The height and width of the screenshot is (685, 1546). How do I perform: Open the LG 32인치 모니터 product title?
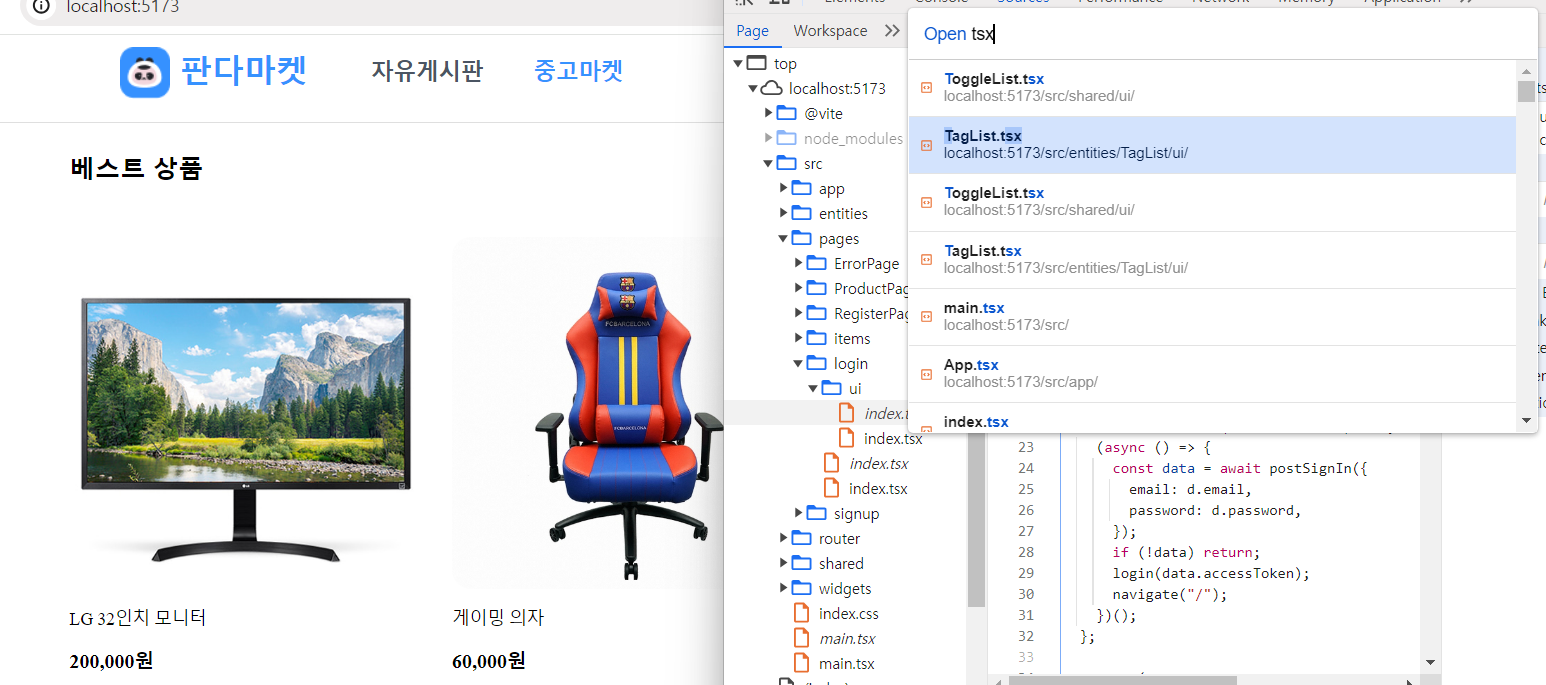click(x=138, y=618)
